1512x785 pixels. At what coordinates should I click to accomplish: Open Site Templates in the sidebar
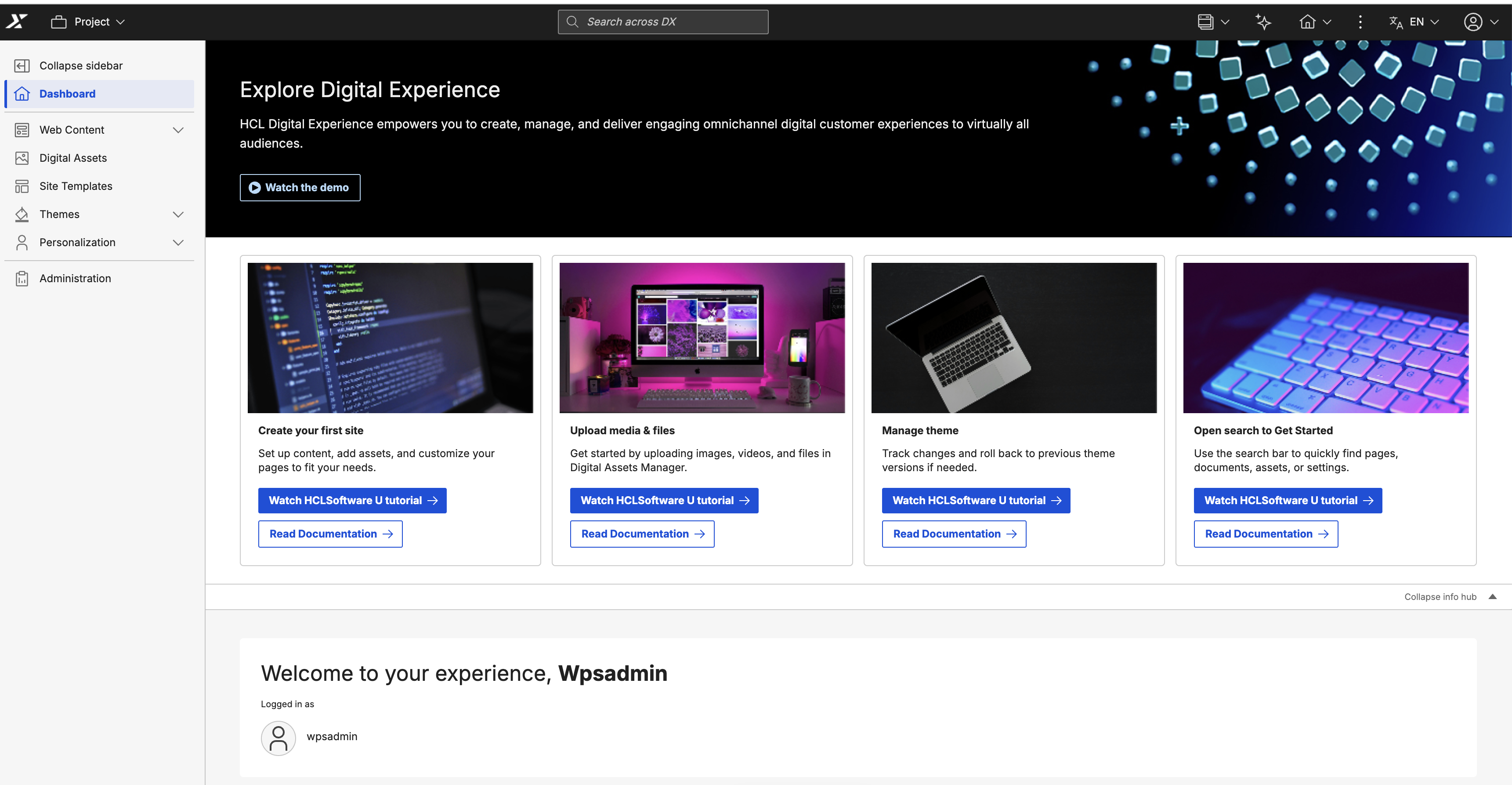(99, 186)
